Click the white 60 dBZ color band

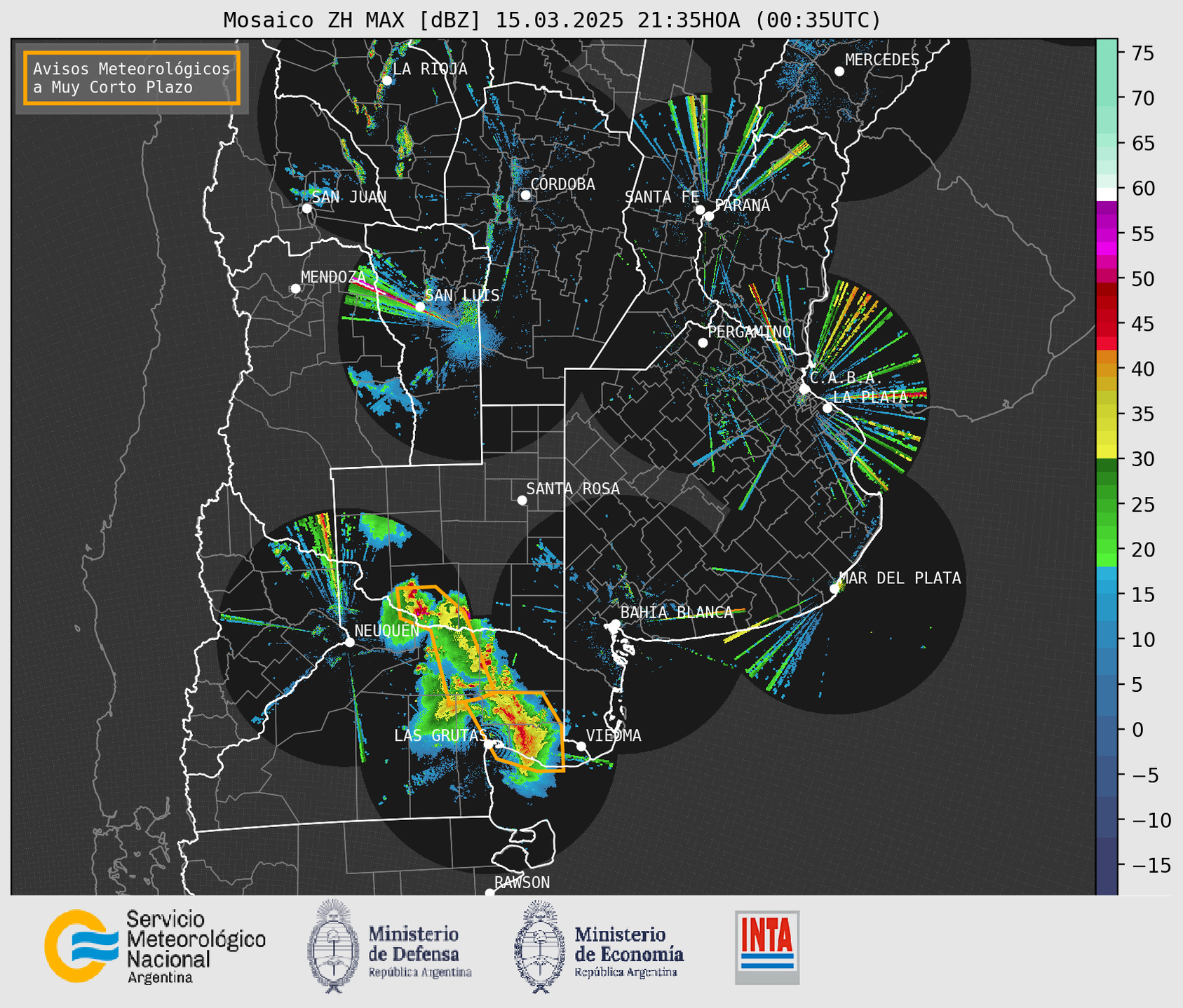pos(1107,194)
